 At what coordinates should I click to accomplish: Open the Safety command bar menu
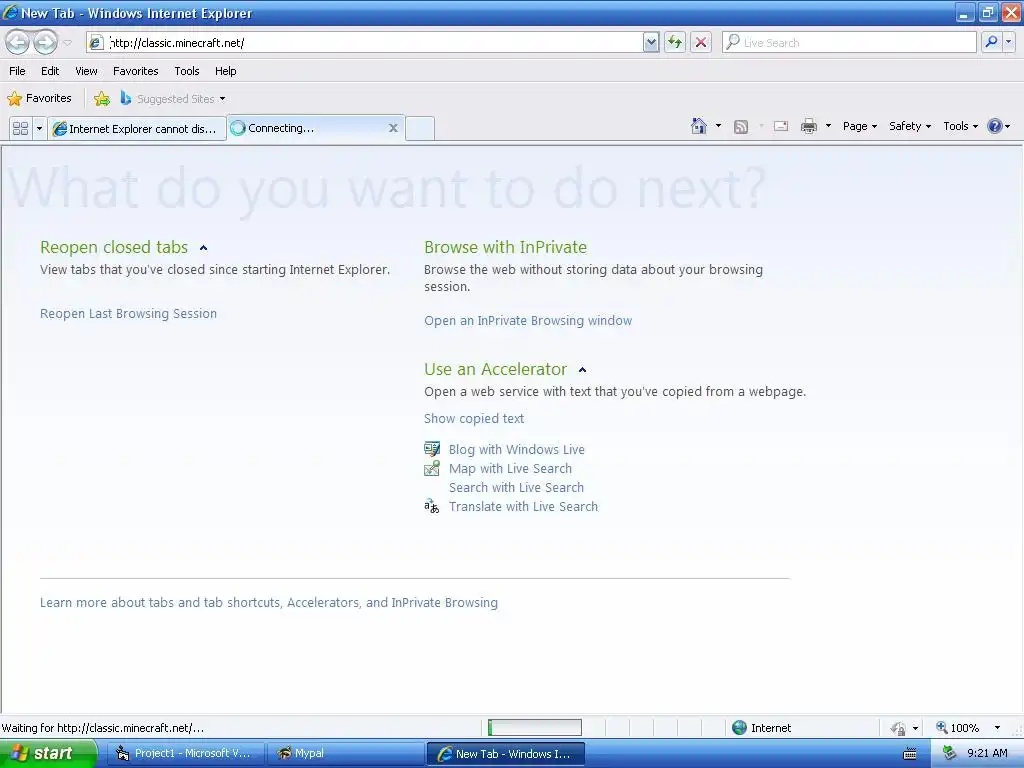click(910, 126)
